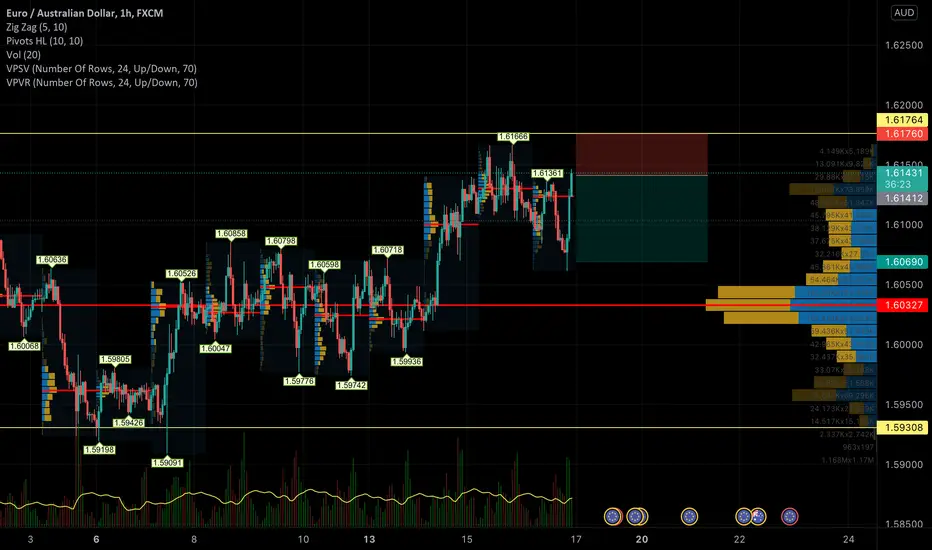Click the 1.60598 pivot high label
The width and height of the screenshot is (932, 550).
[x=324, y=265]
